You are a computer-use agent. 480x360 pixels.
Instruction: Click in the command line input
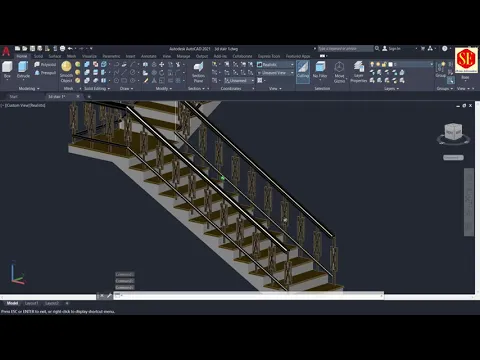click(248, 296)
